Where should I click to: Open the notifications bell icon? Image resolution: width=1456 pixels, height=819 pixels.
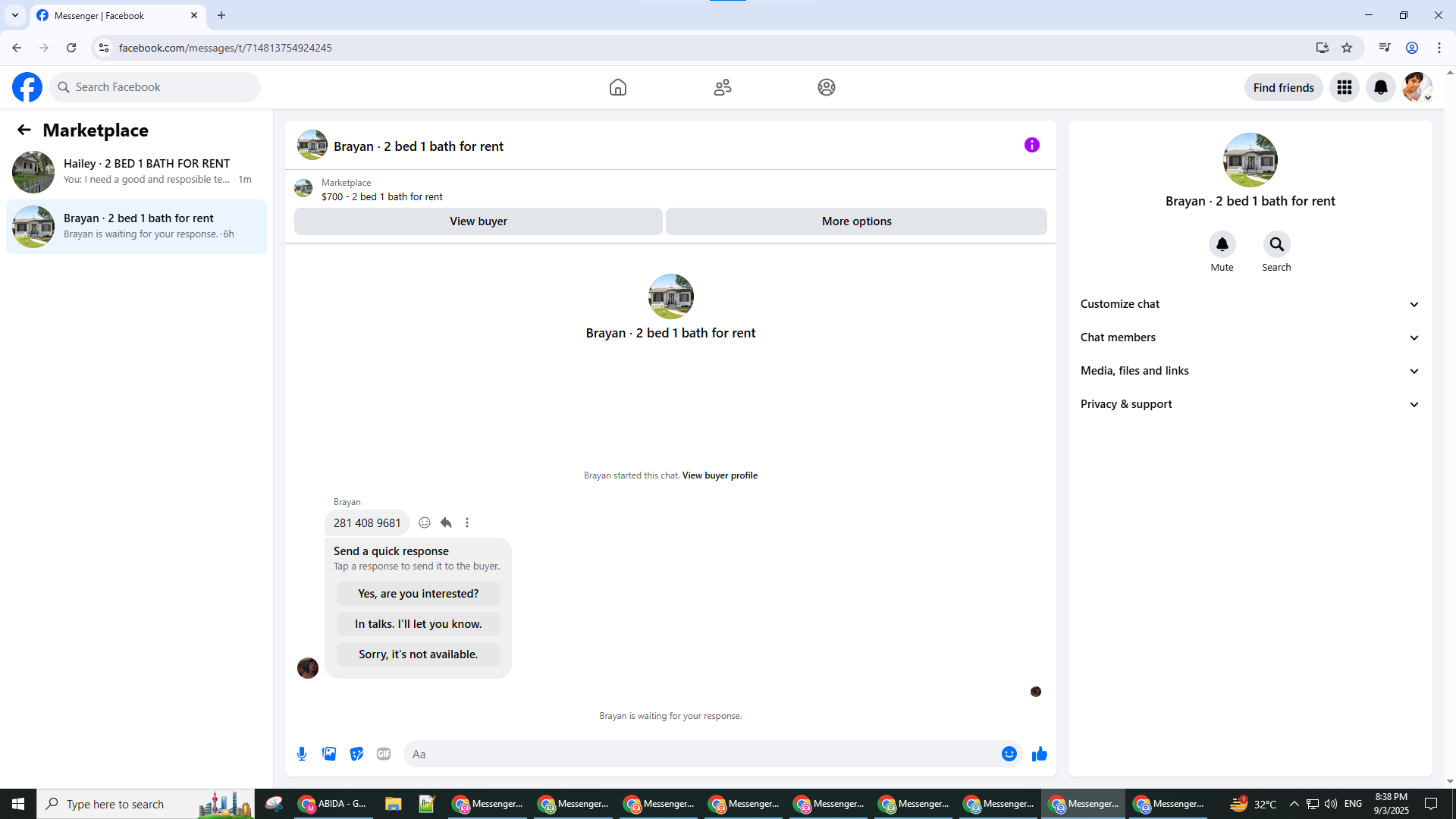pyautogui.click(x=1381, y=87)
